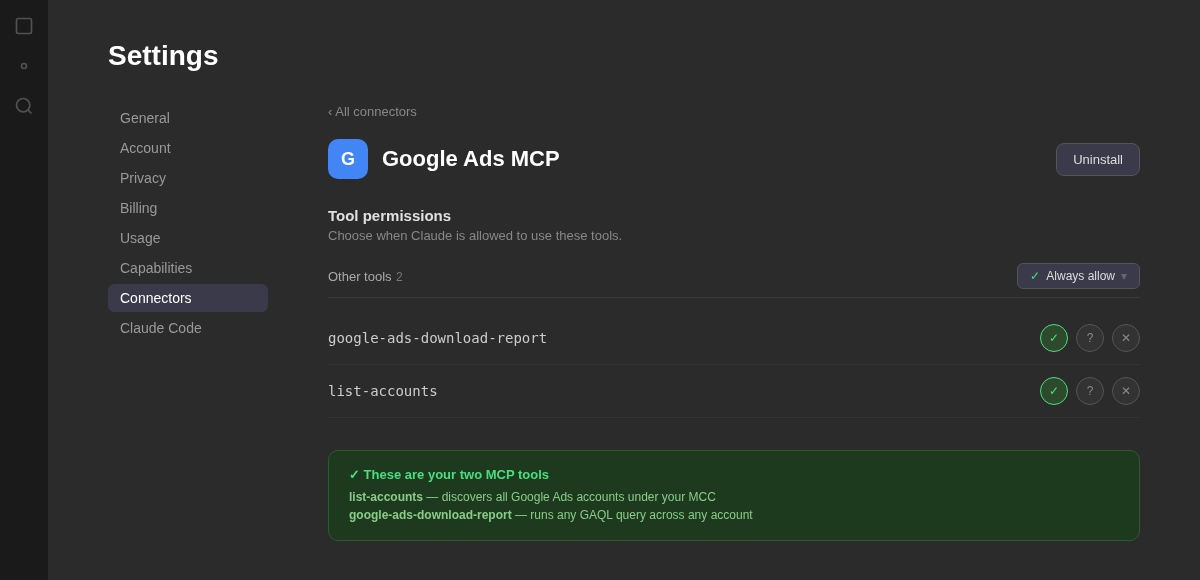Viewport: 1200px width, 580px height.
Task: Click the Other tools 2 label
Action: click(365, 277)
